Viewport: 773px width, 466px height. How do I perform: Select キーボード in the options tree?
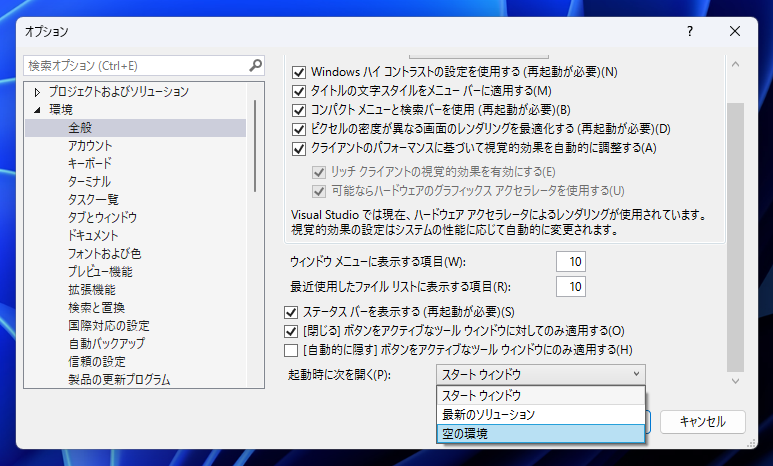click(90, 163)
